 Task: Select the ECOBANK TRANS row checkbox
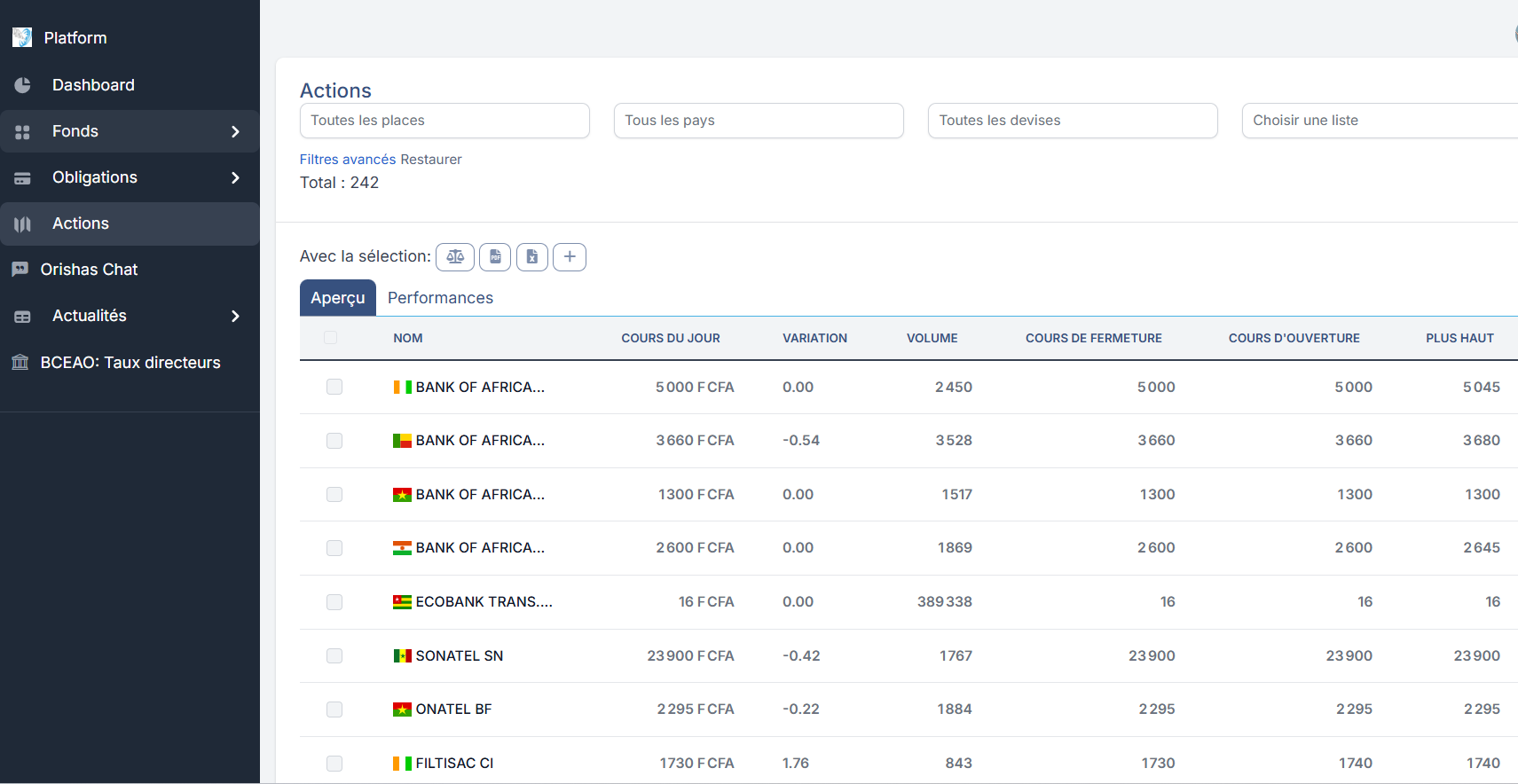pos(334,602)
